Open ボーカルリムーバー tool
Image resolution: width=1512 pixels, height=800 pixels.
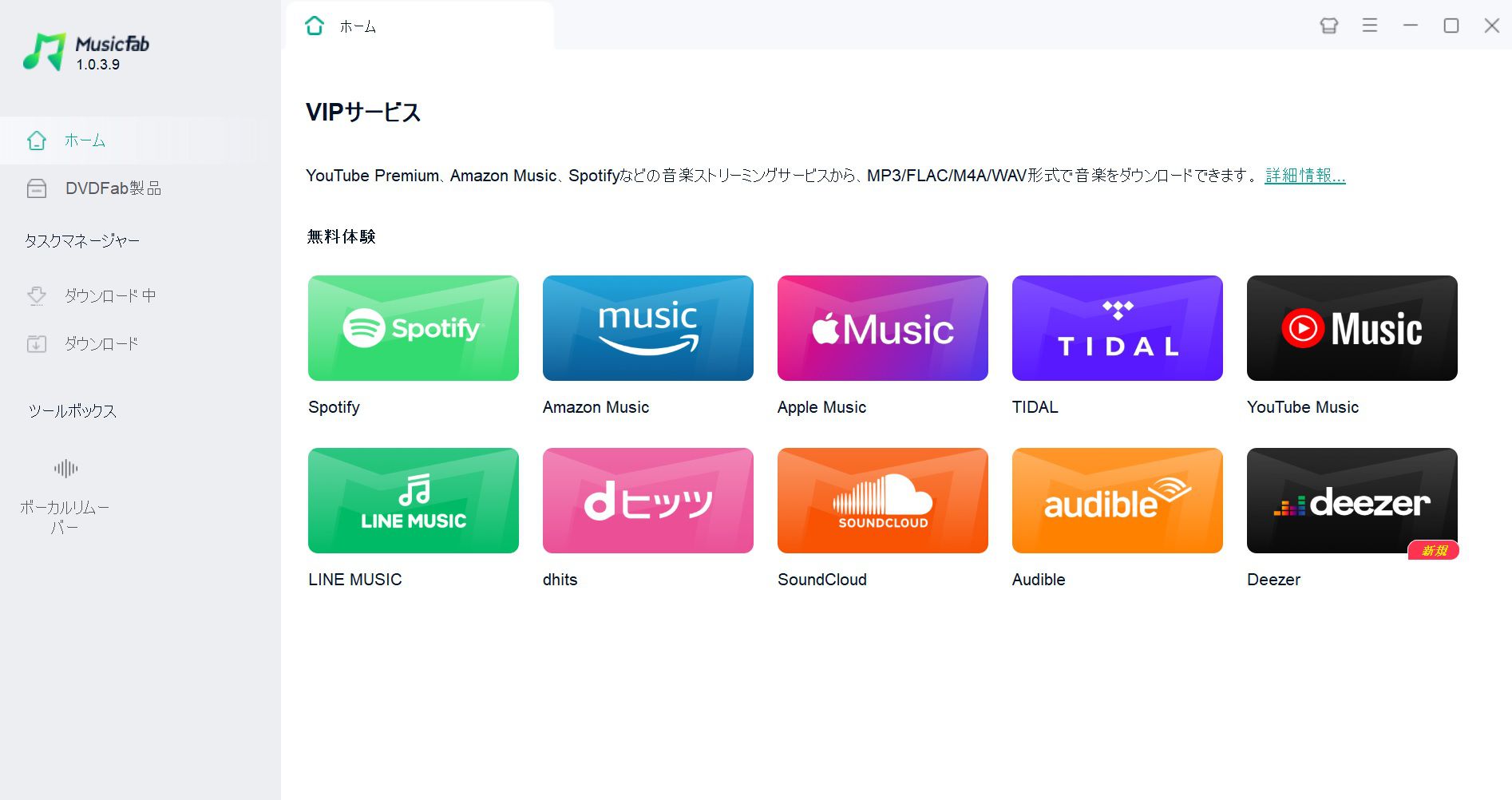coord(65,496)
